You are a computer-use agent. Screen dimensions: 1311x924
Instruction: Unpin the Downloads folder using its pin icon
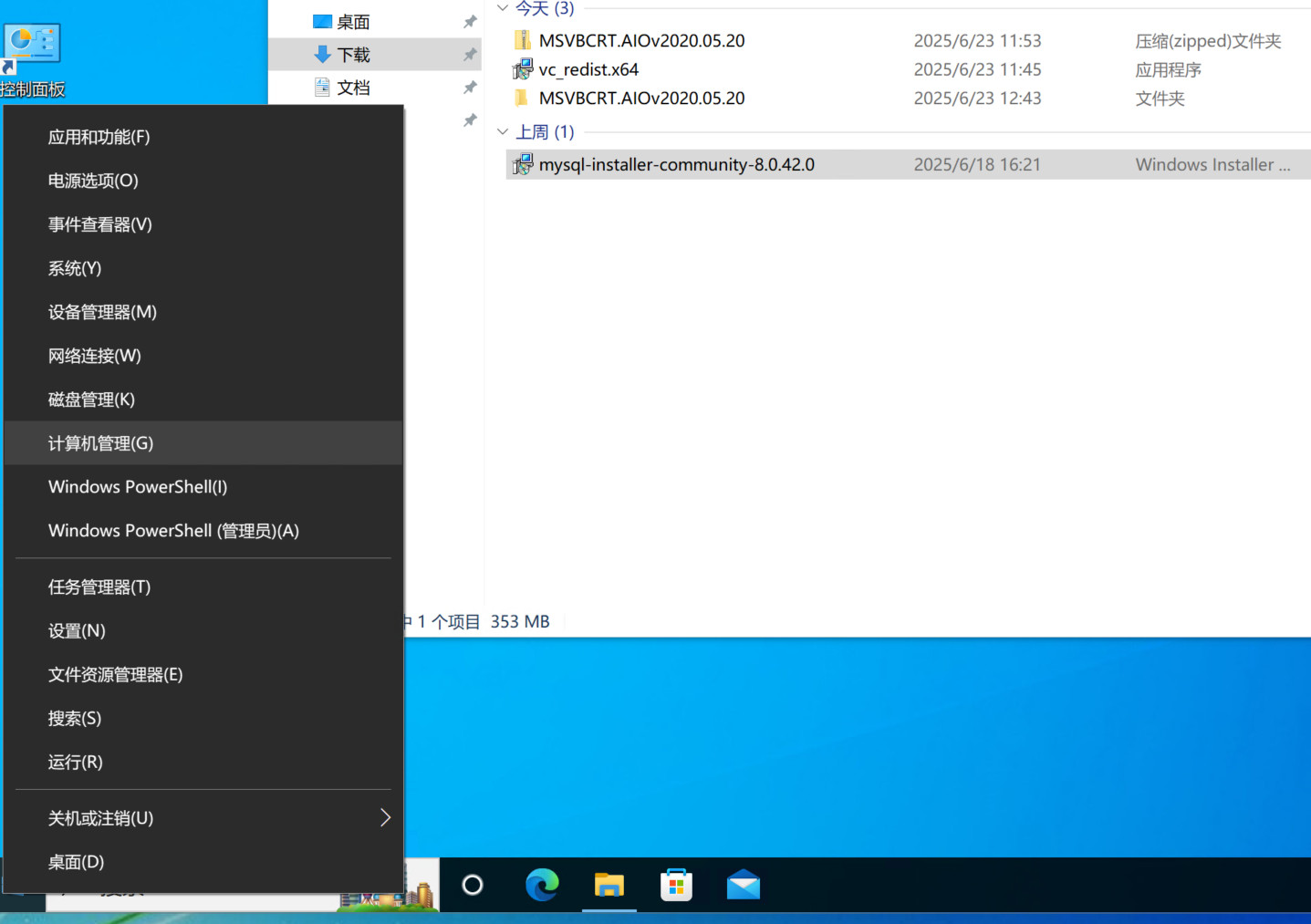click(x=470, y=55)
